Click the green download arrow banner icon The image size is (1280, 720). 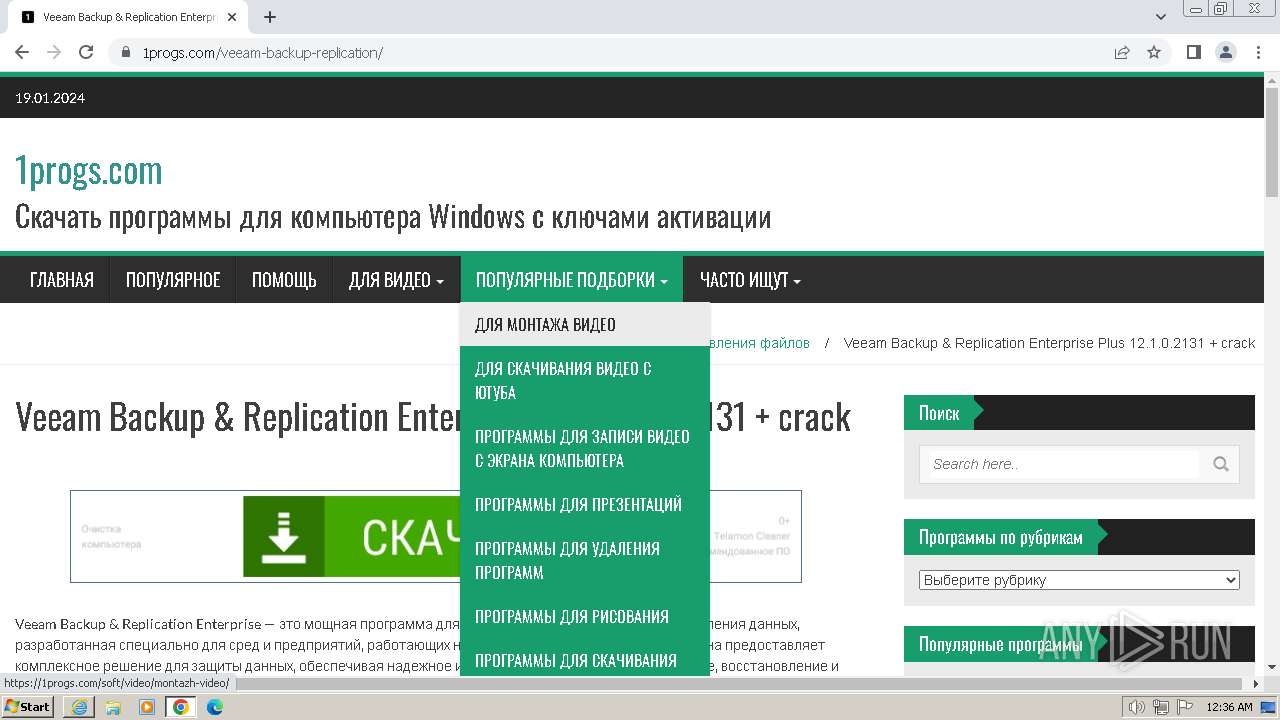click(x=284, y=537)
